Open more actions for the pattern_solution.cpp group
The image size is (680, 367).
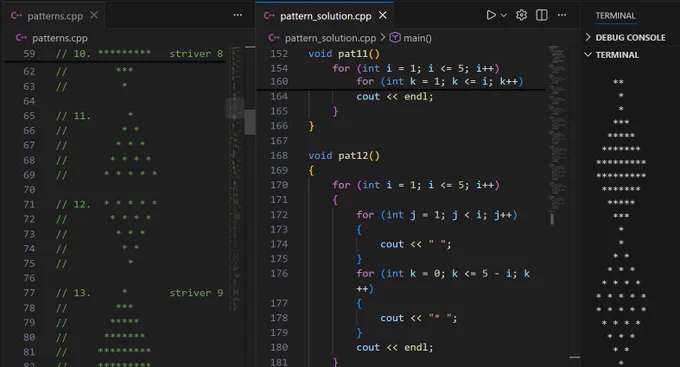click(x=562, y=15)
